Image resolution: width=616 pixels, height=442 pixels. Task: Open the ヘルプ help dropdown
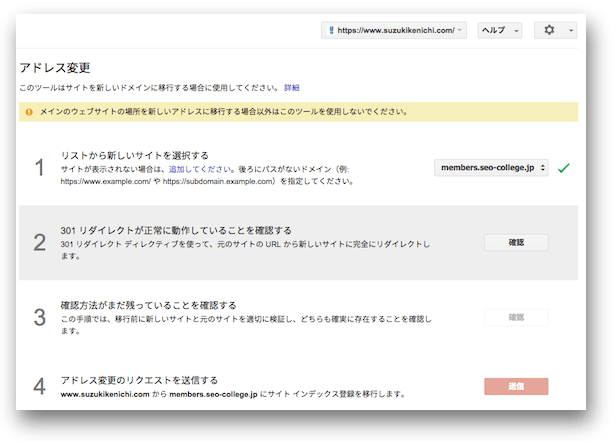(x=500, y=30)
